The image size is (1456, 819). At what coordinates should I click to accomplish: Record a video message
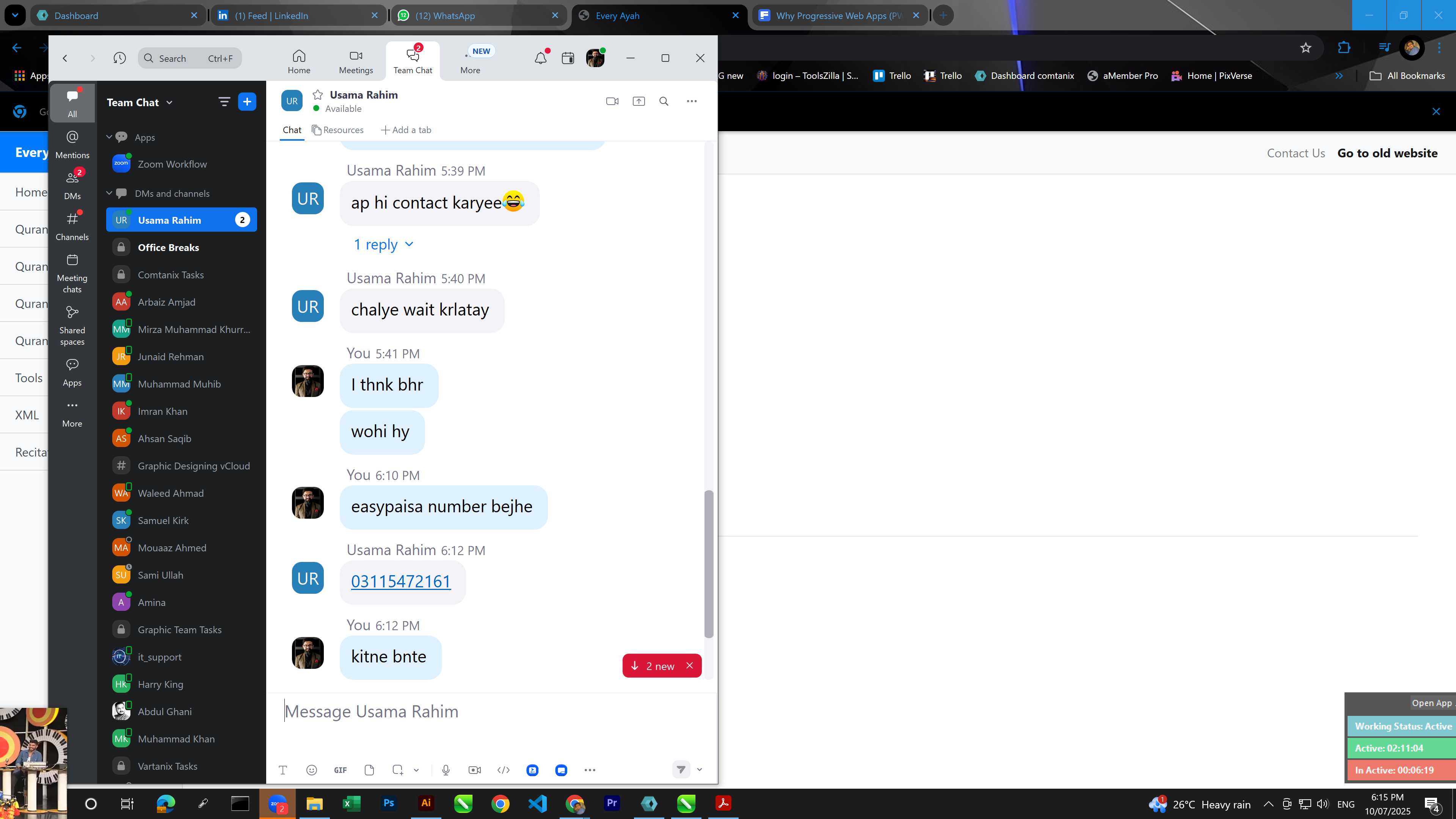(x=474, y=770)
